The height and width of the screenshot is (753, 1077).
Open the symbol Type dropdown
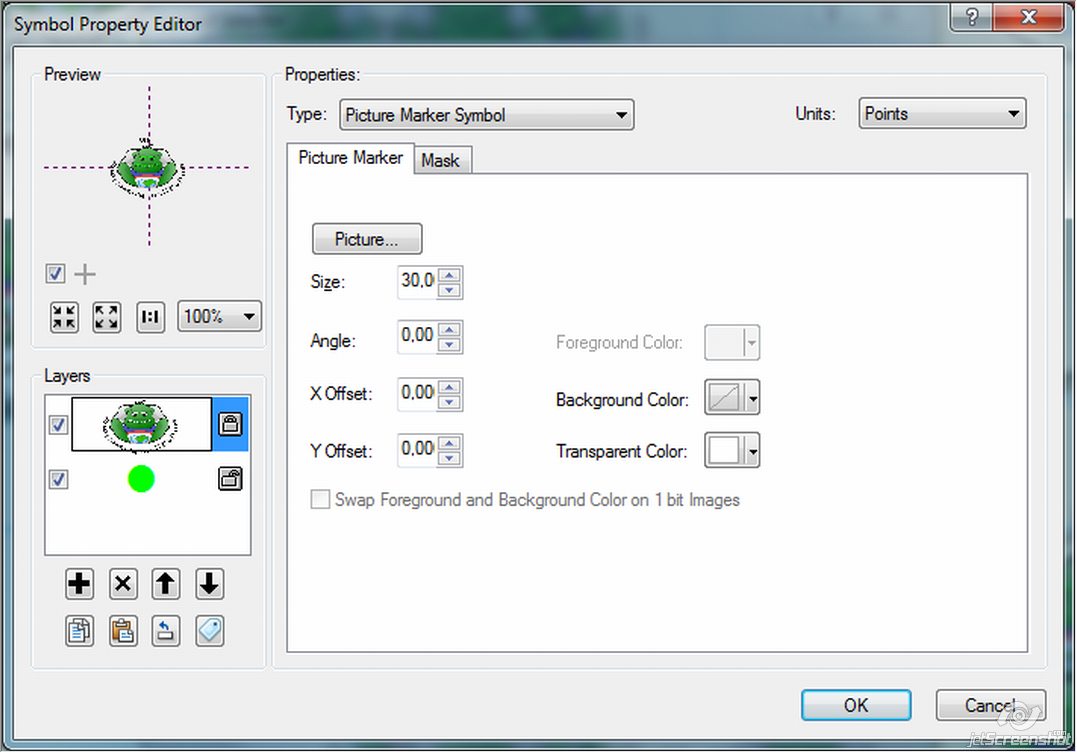tap(487, 115)
